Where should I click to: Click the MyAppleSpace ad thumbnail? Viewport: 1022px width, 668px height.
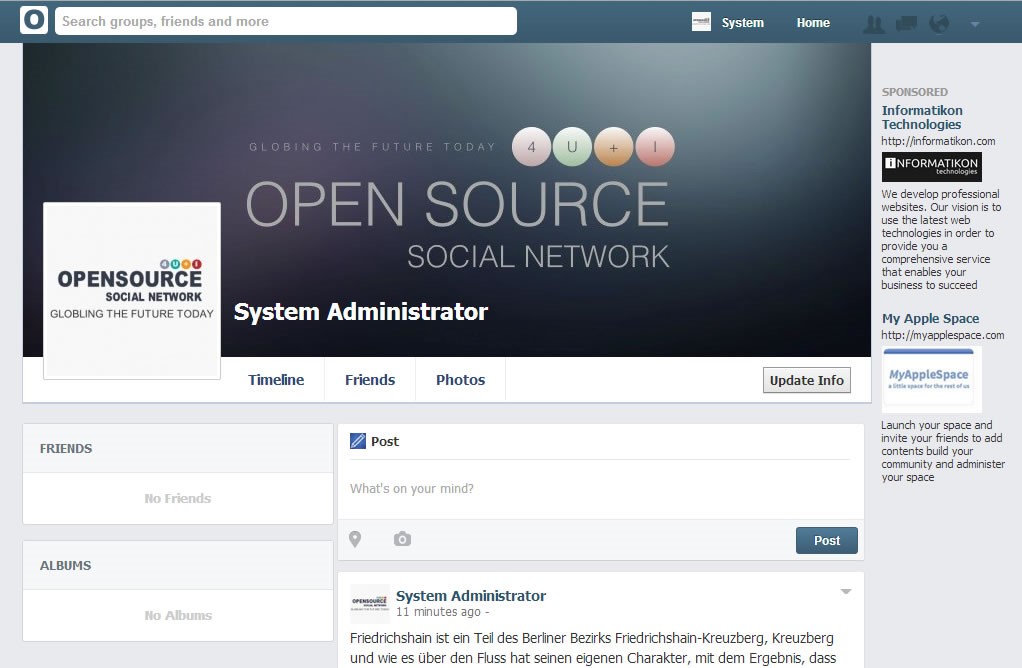pos(929,379)
